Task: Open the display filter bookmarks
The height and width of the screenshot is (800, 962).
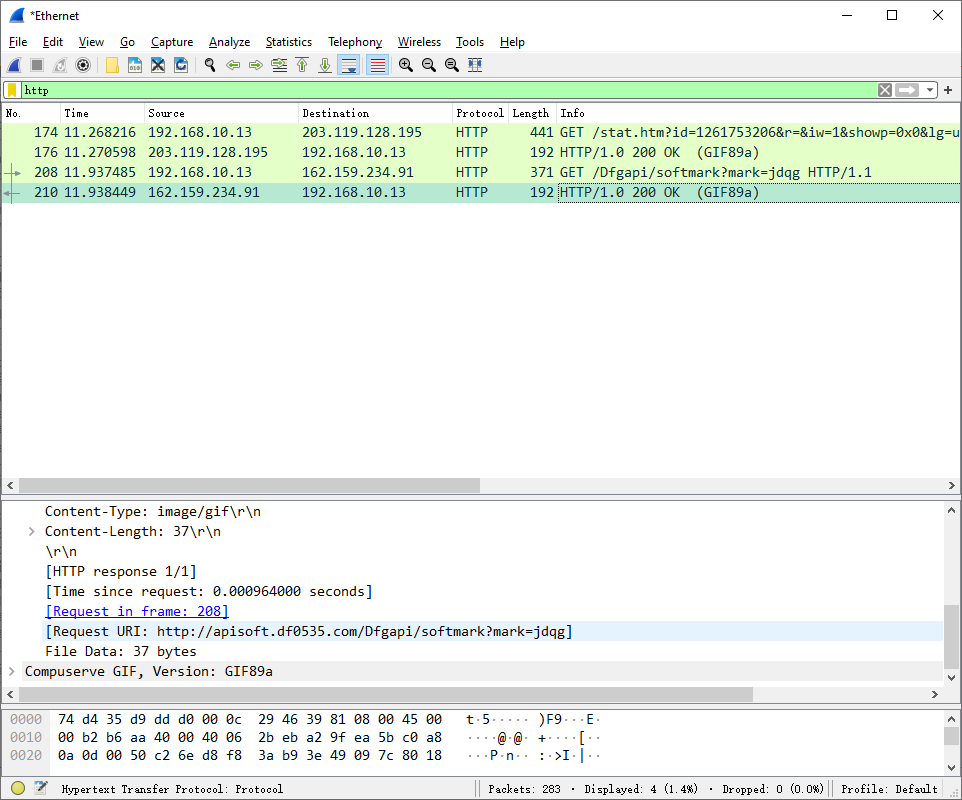Action: [x=12, y=90]
